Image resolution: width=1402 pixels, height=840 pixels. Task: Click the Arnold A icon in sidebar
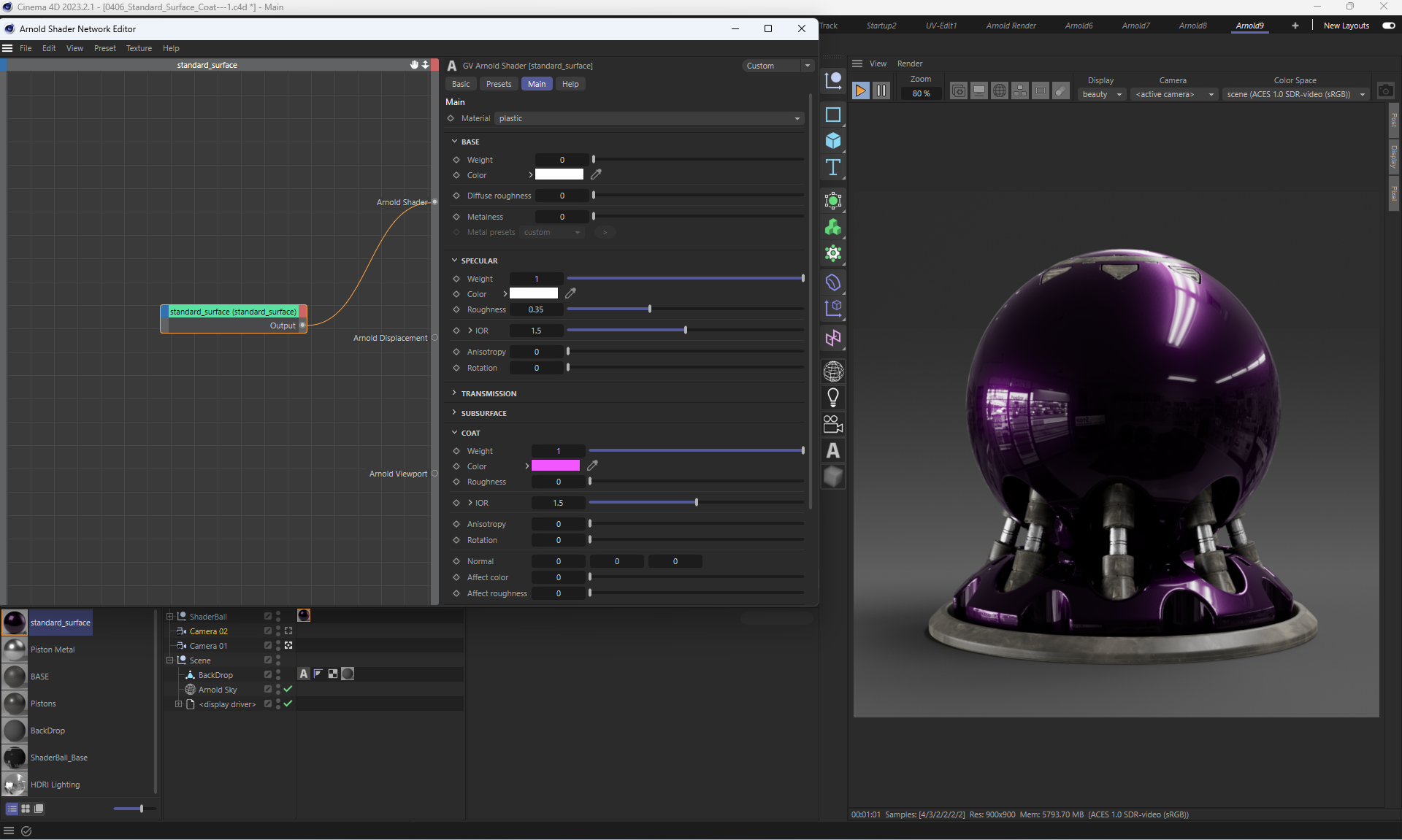pos(833,451)
